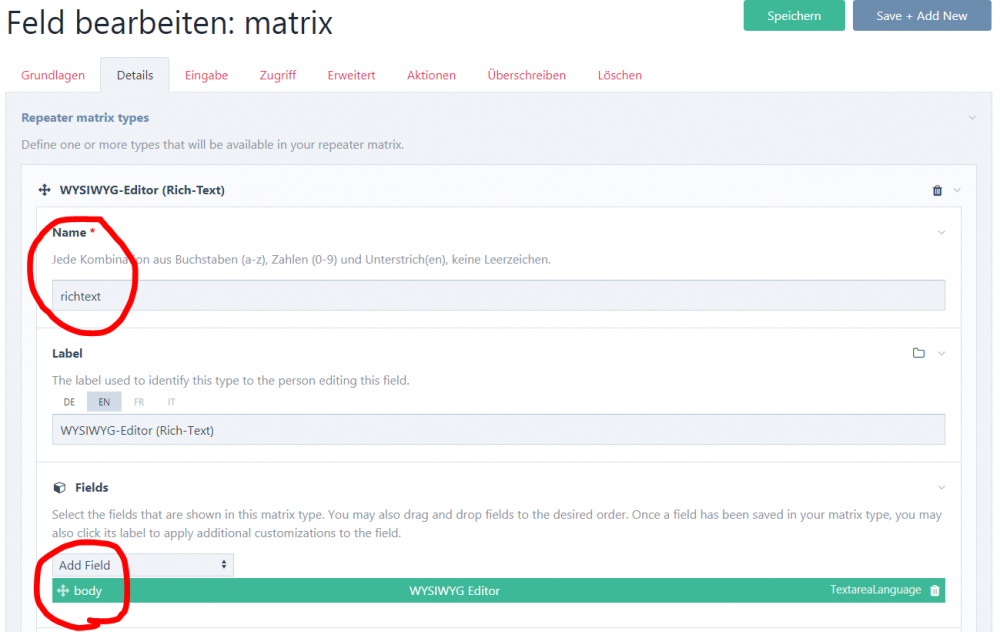Collapse the Repeater matrix types section
1000x632 pixels.
pyautogui.click(x=971, y=117)
